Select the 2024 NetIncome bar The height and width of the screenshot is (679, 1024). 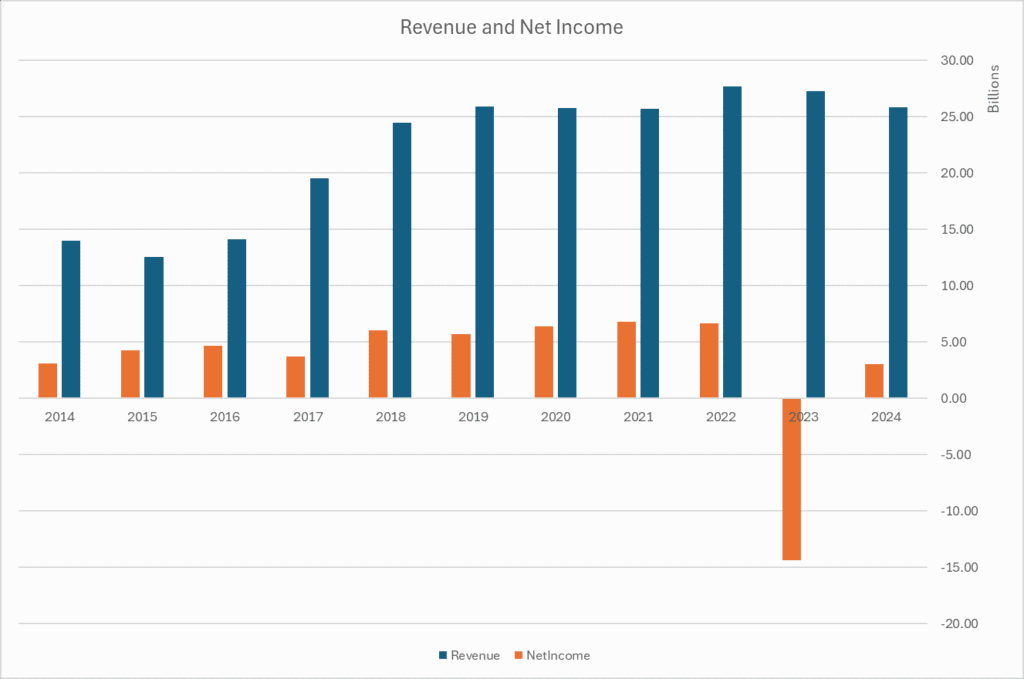(x=874, y=381)
